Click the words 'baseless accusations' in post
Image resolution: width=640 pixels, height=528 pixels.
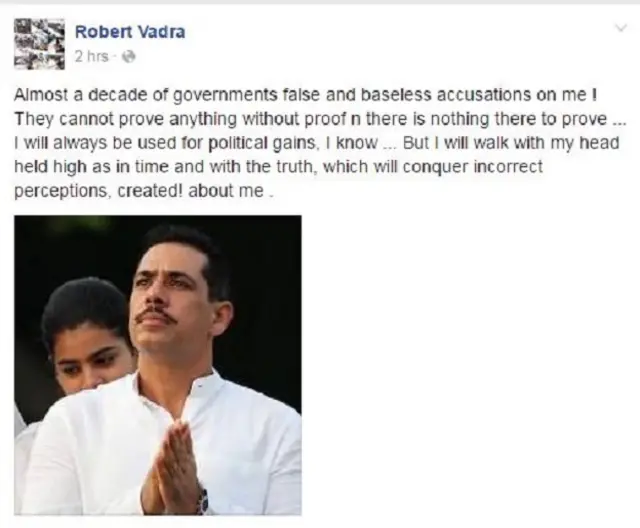tap(446, 95)
